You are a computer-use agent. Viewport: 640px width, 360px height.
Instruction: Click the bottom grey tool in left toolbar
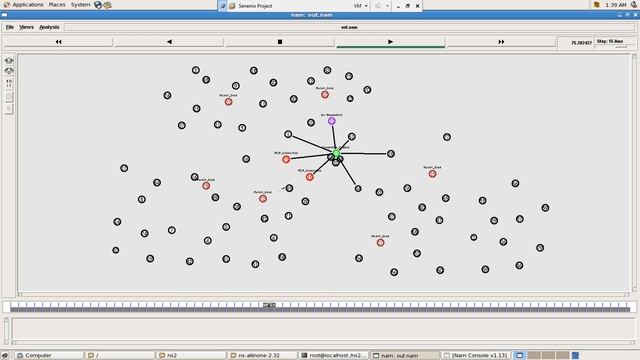pos(9,109)
